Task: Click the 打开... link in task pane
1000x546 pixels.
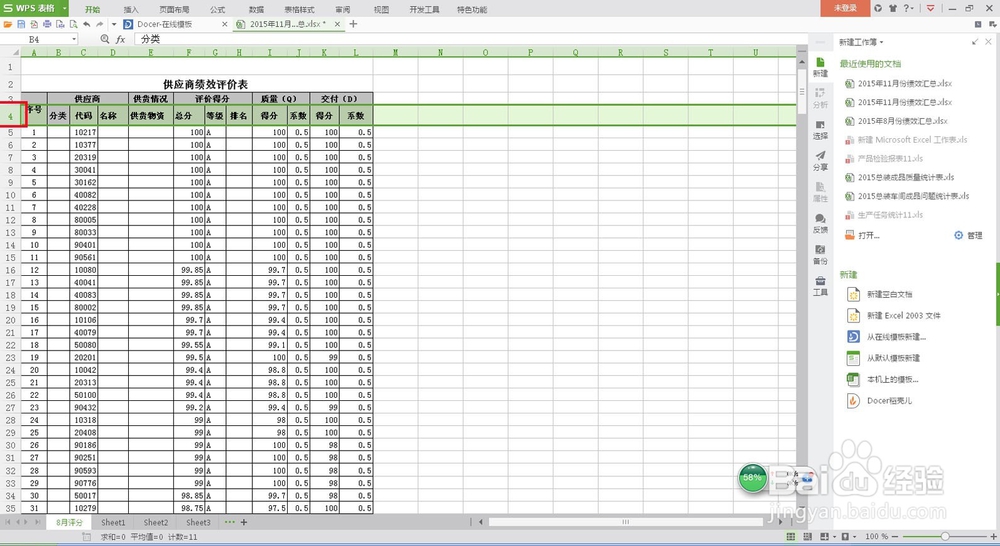Action: pos(862,235)
